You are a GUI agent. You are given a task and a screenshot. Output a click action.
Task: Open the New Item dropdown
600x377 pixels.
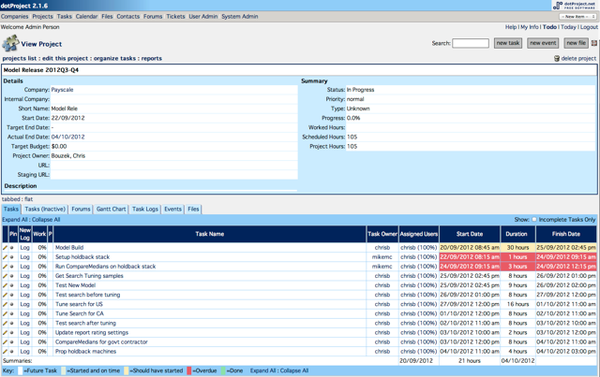coord(578,16)
